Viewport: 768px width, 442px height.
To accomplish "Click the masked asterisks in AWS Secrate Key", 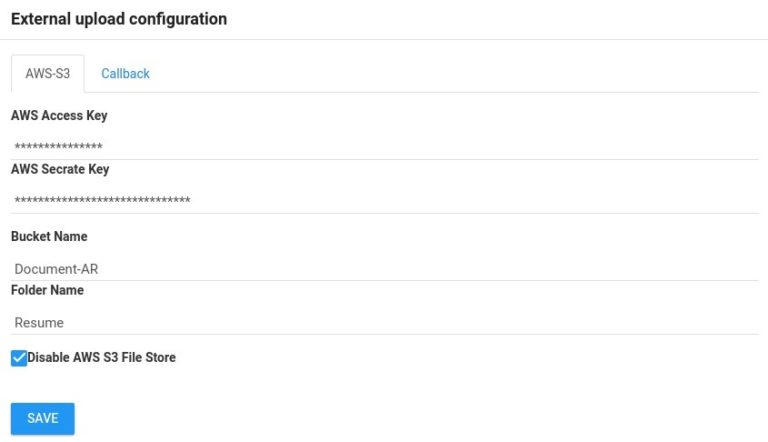I will click(x=102, y=202).
